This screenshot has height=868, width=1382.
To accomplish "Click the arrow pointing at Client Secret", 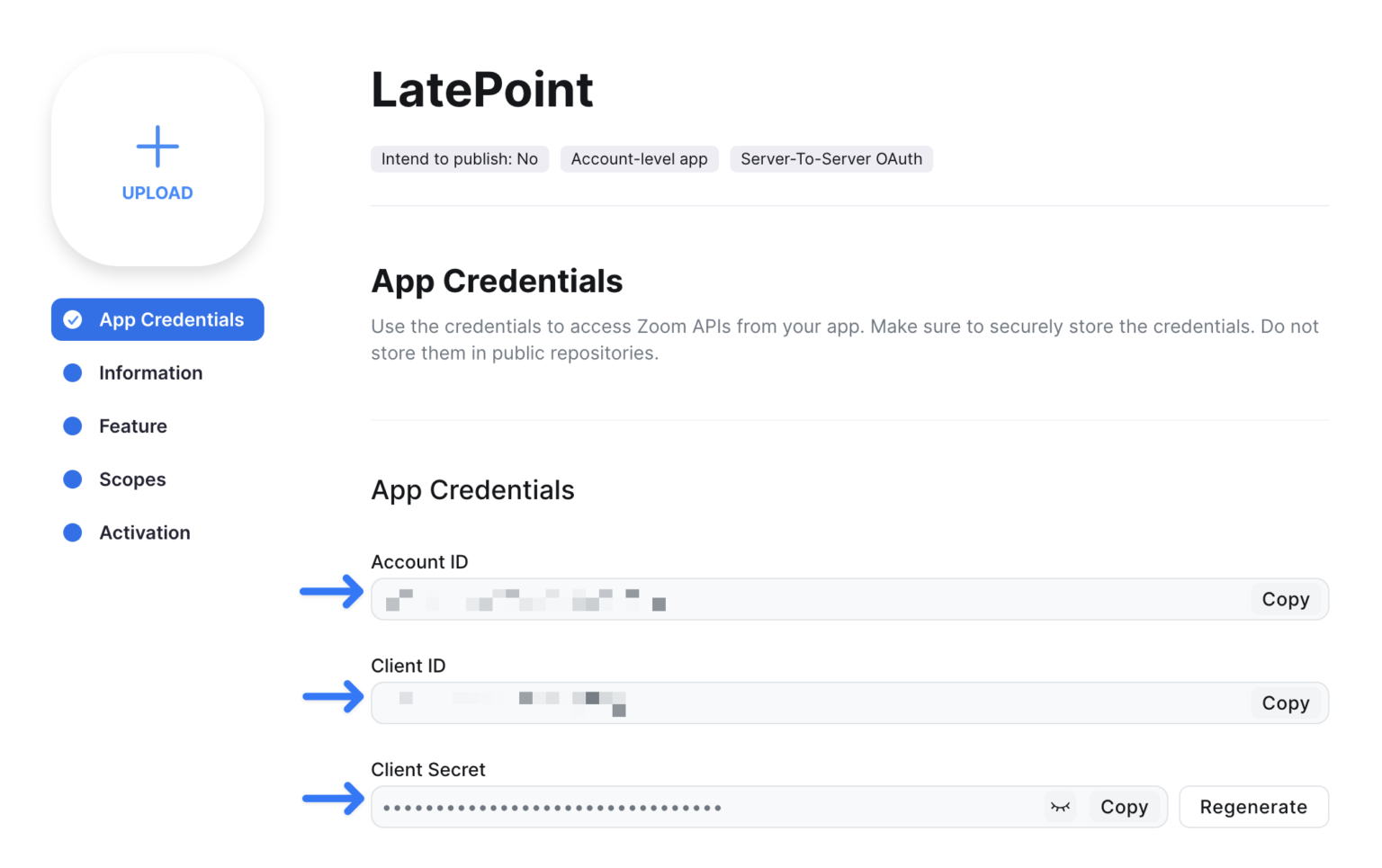I will (331, 800).
